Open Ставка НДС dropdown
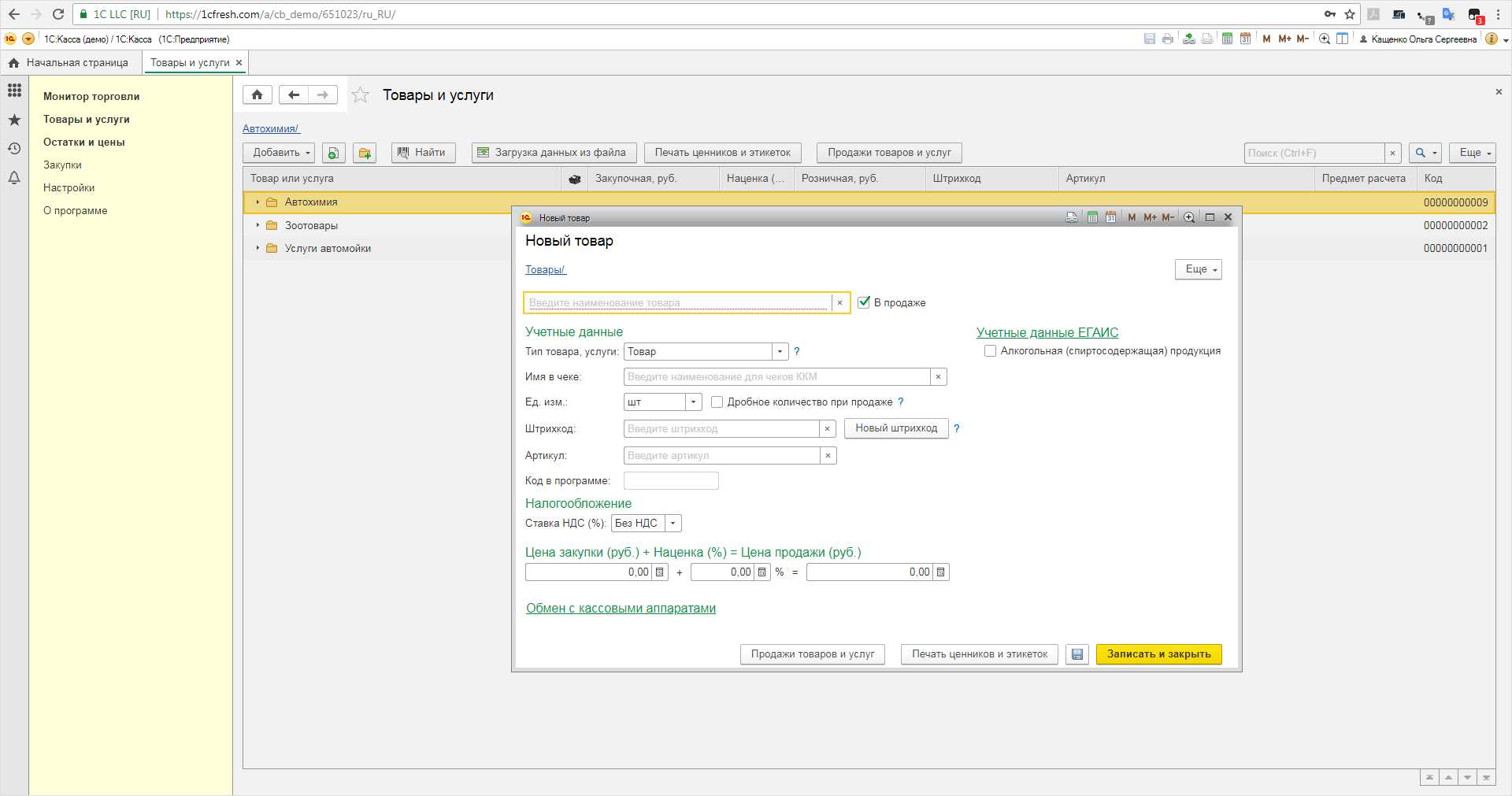Screen dimensions: 1512x796 coord(673,524)
